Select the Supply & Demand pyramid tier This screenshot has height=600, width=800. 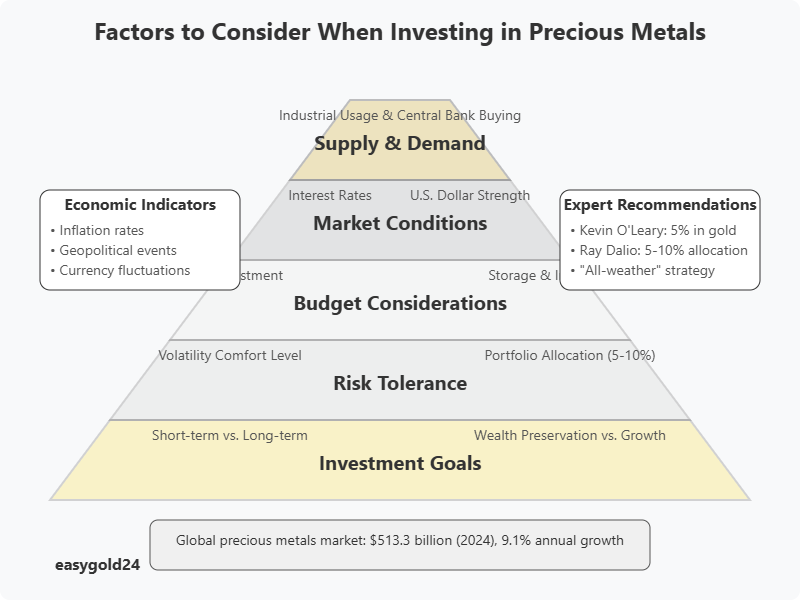click(x=400, y=143)
